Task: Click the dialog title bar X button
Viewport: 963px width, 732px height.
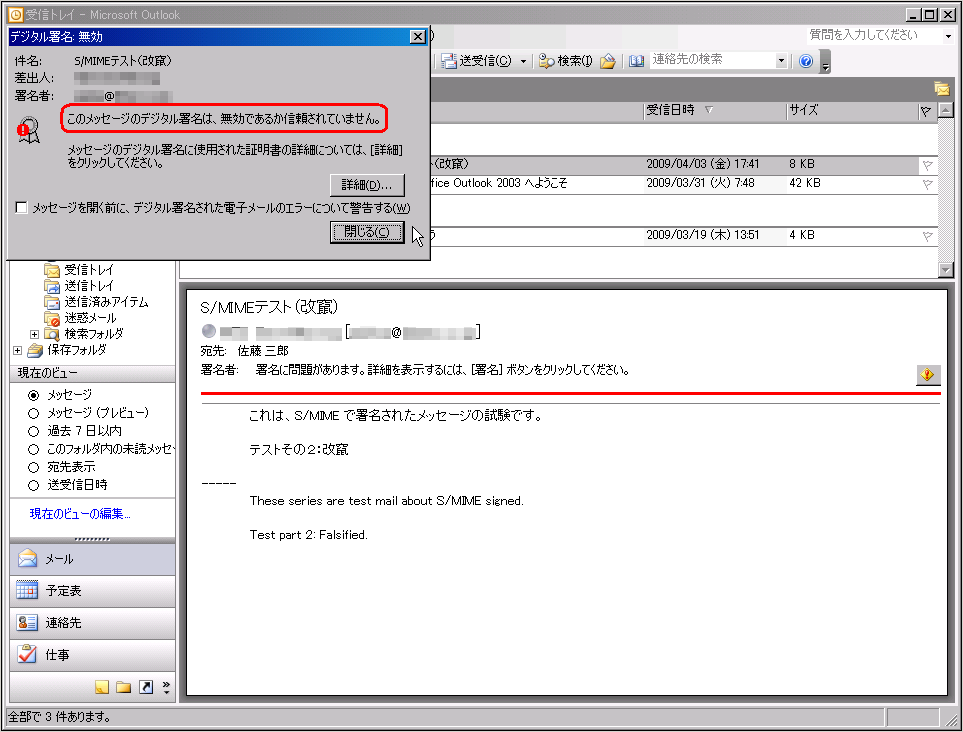Action: click(418, 37)
